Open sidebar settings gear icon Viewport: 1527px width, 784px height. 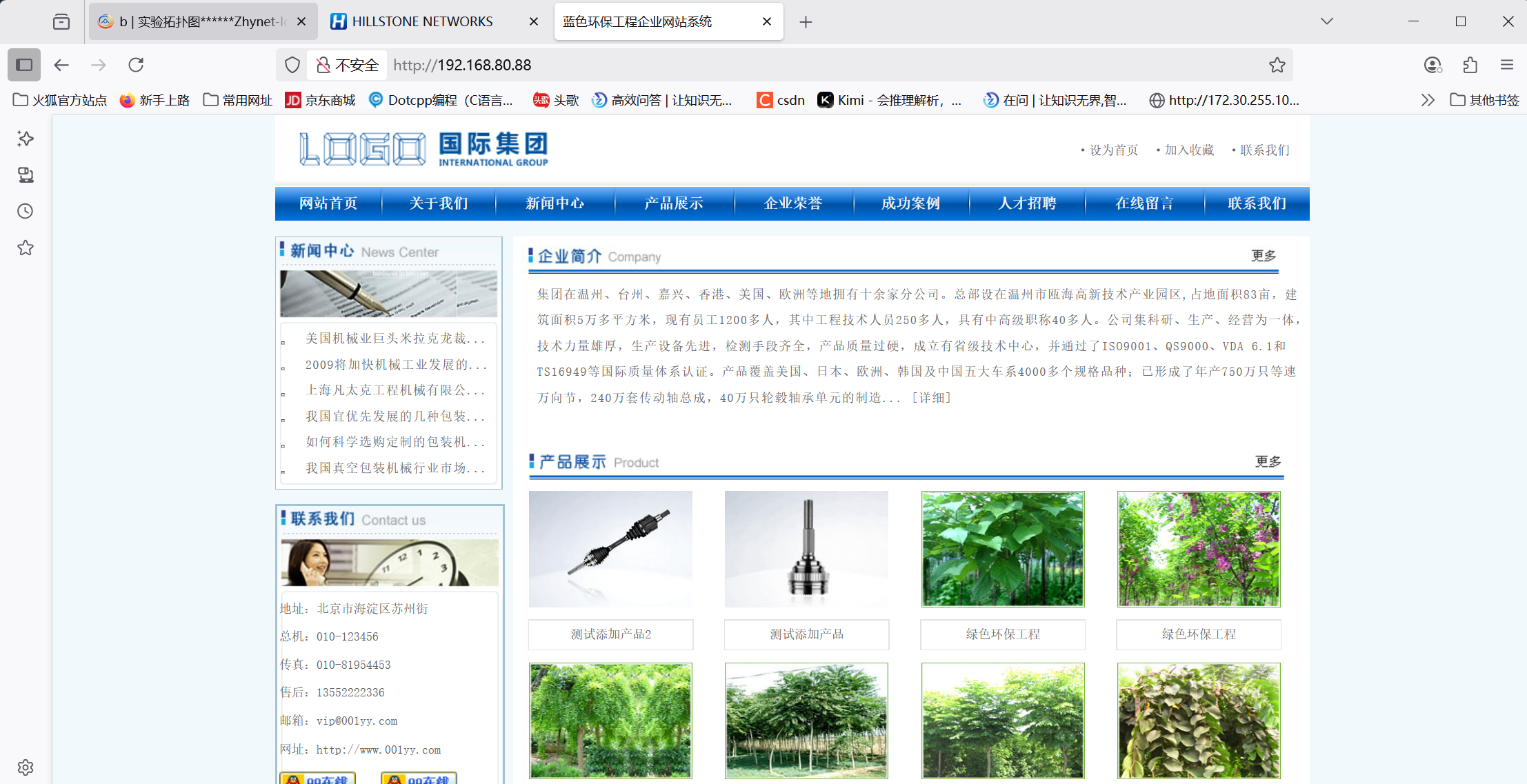(26, 767)
